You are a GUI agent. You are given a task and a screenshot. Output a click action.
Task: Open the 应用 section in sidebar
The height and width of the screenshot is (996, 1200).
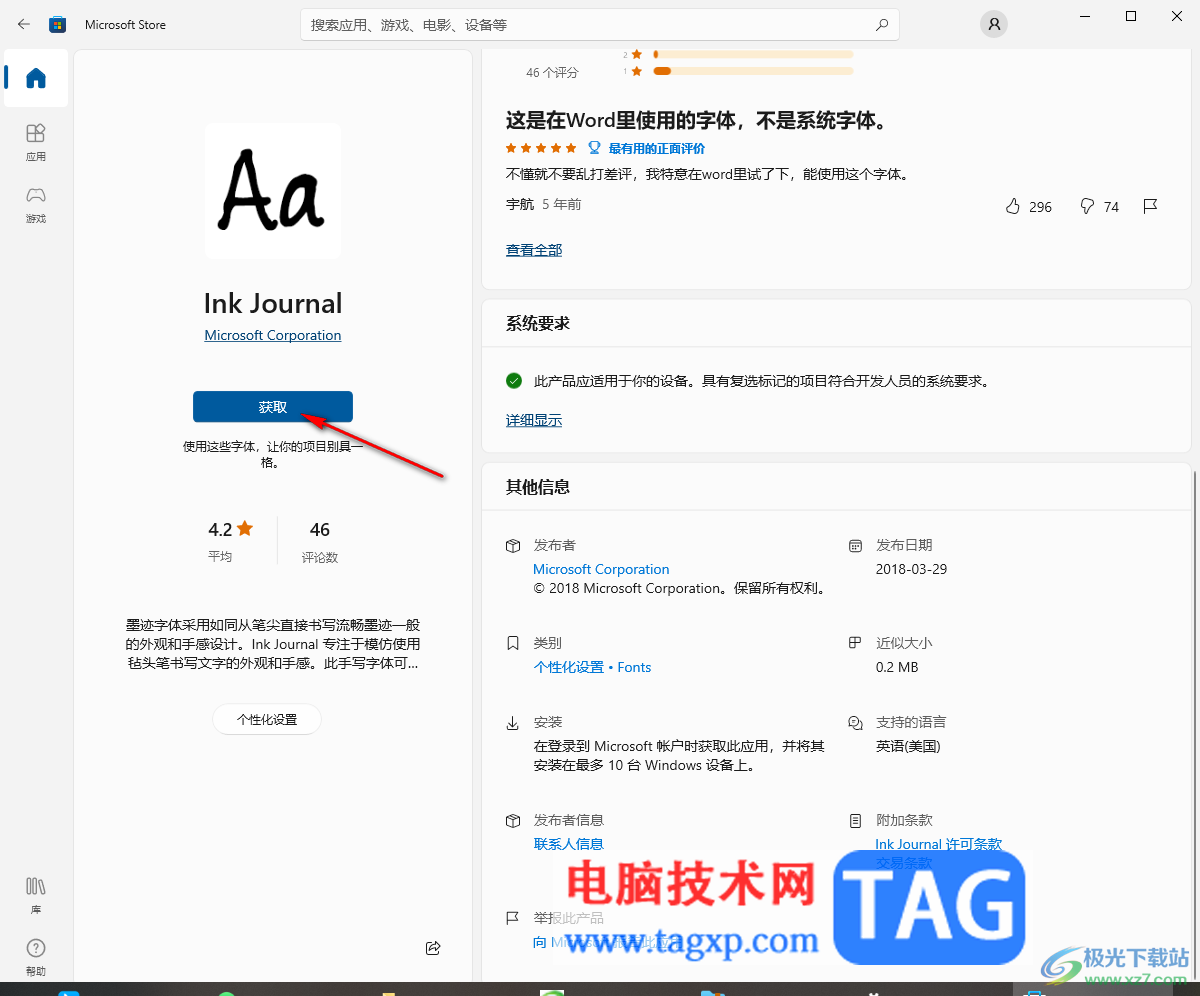[36, 142]
